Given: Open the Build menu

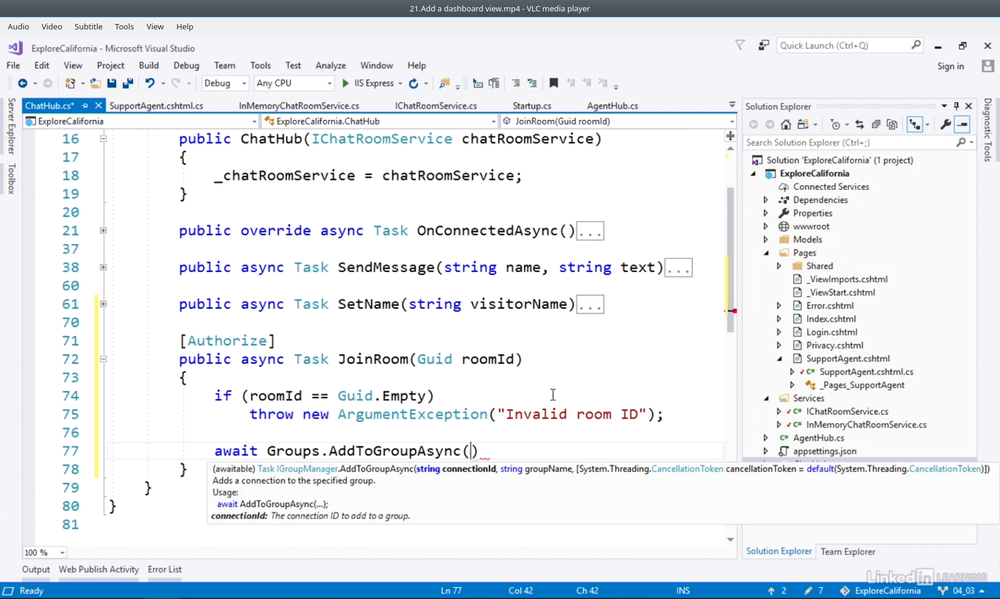Looking at the screenshot, I should coord(149,66).
